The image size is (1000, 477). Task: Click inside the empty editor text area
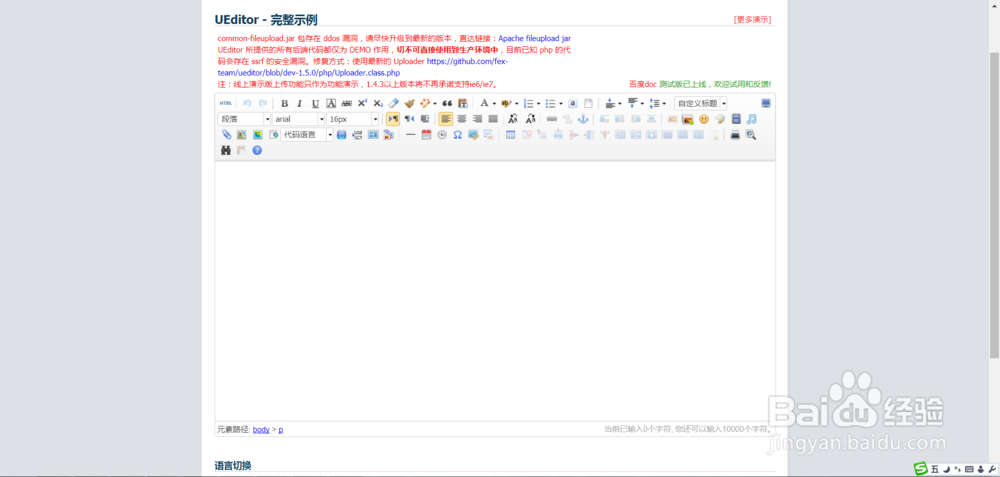[495, 291]
